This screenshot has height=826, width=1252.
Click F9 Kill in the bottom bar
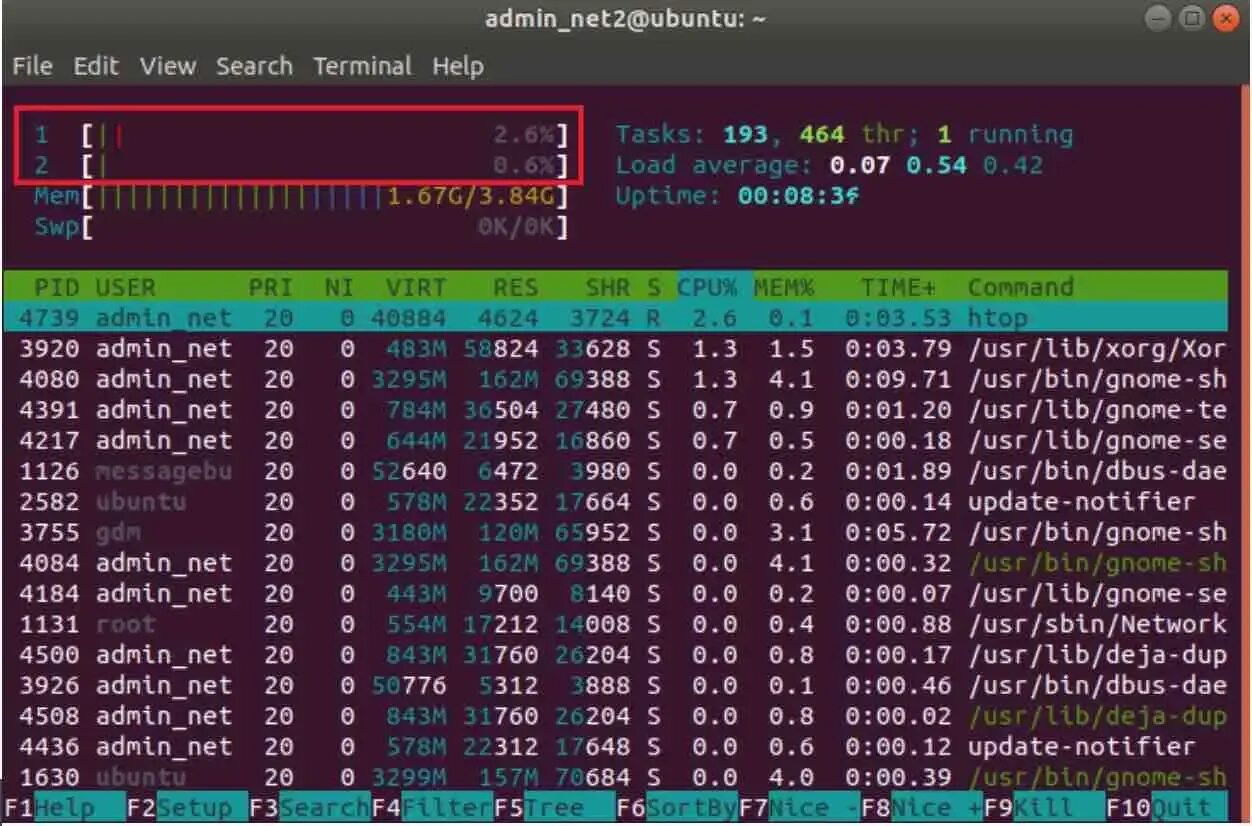pyautogui.click(x=1044, y=808)
